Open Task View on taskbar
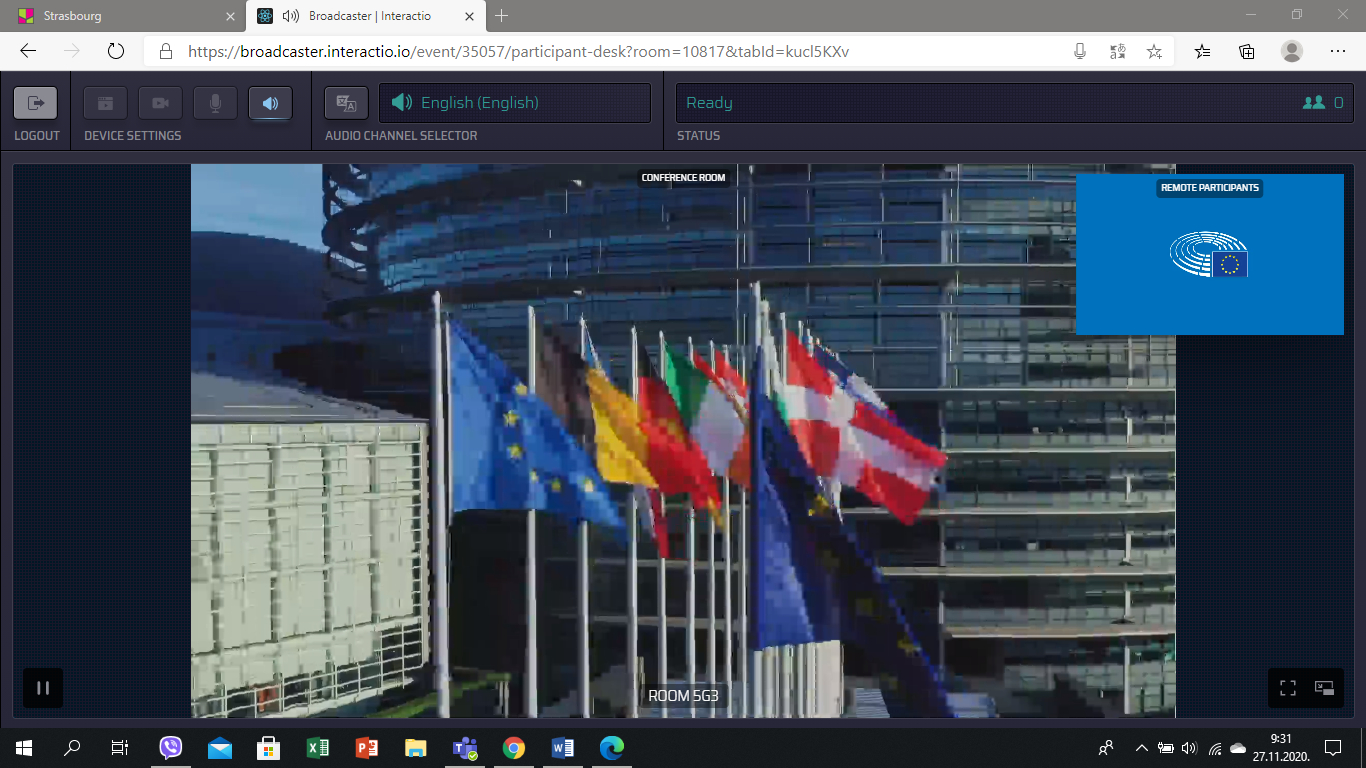This screenshot has height=768, width=1366. click(x=119, y=747)
